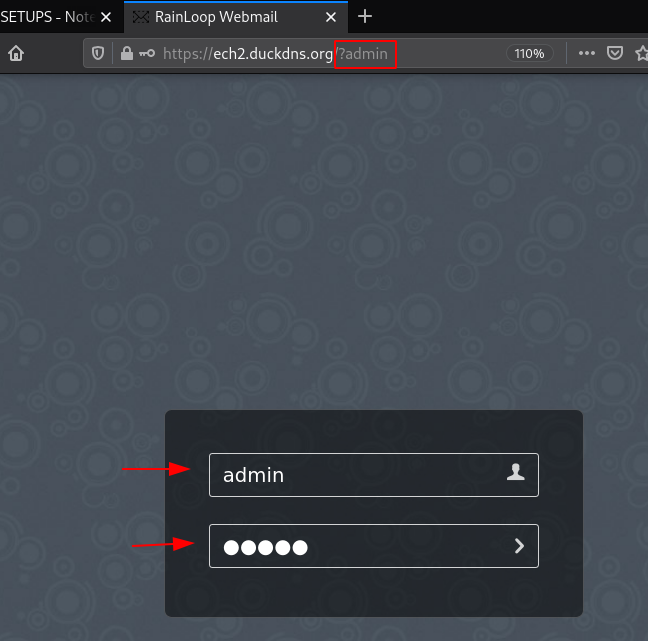This screenshot has height=641, width=648.
Task: Click the Firefox home icon
Action: (16, 53)
